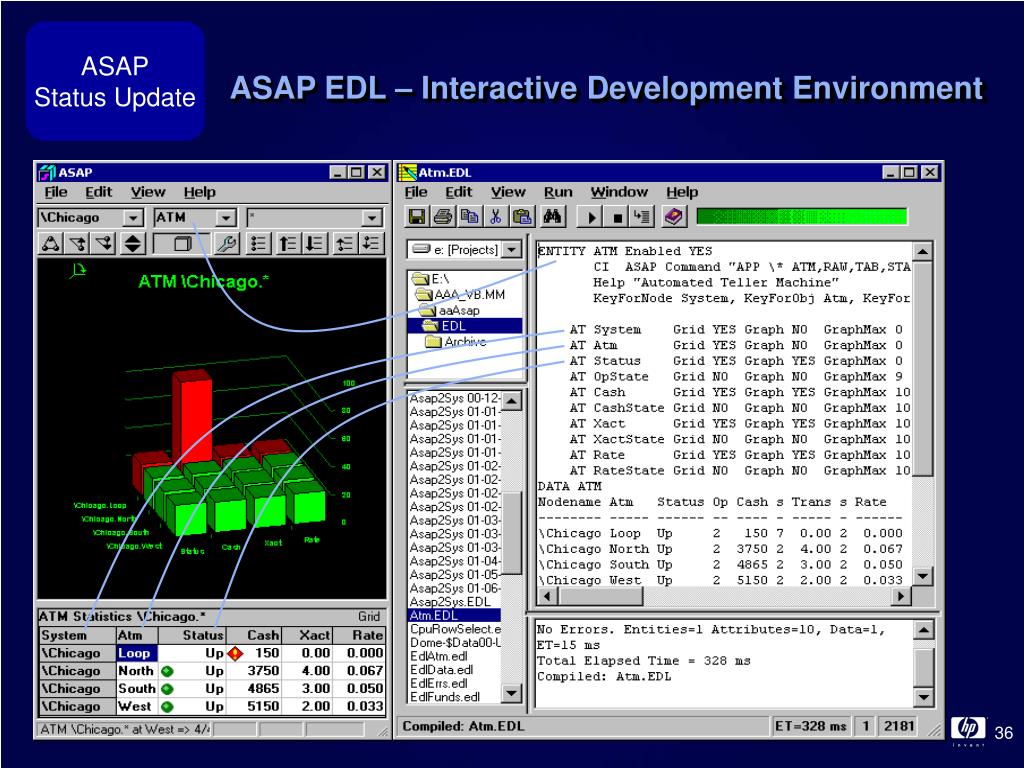This screenshot has height=768, width=1024.
Task: Click the green status icon in West row
Action: (x=167, y=707)
